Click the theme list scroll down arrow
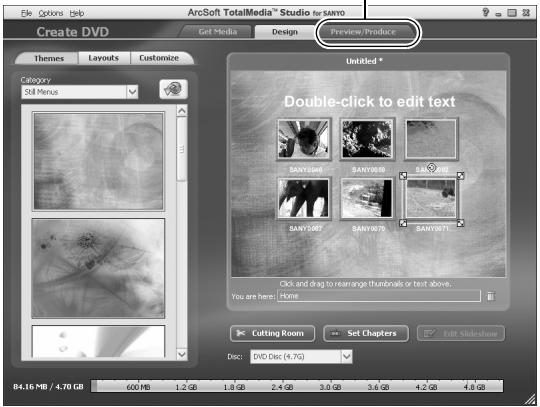 [x=182, y=354]
